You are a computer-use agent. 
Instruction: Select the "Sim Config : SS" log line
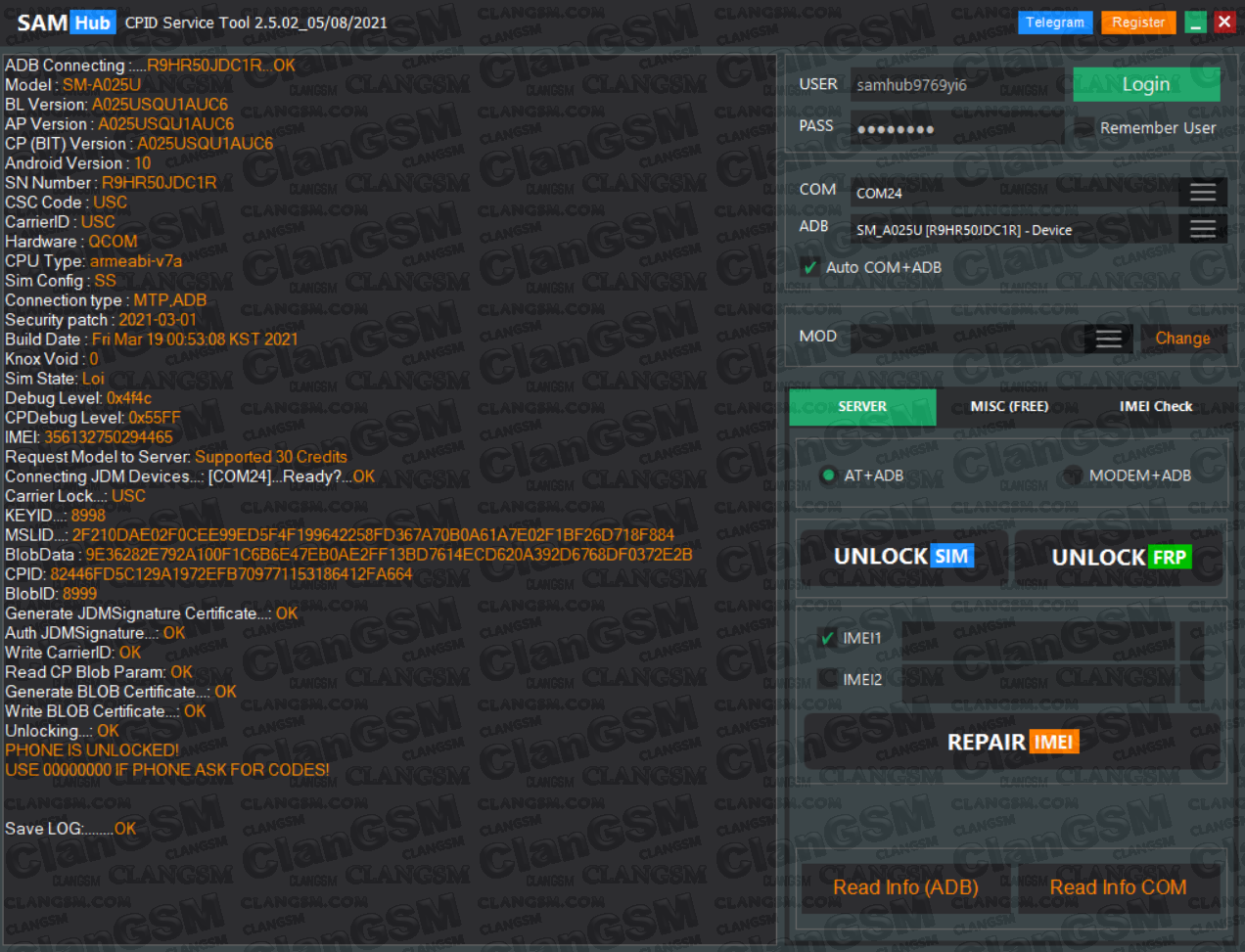pyautogui.click(x=61, y=281)
